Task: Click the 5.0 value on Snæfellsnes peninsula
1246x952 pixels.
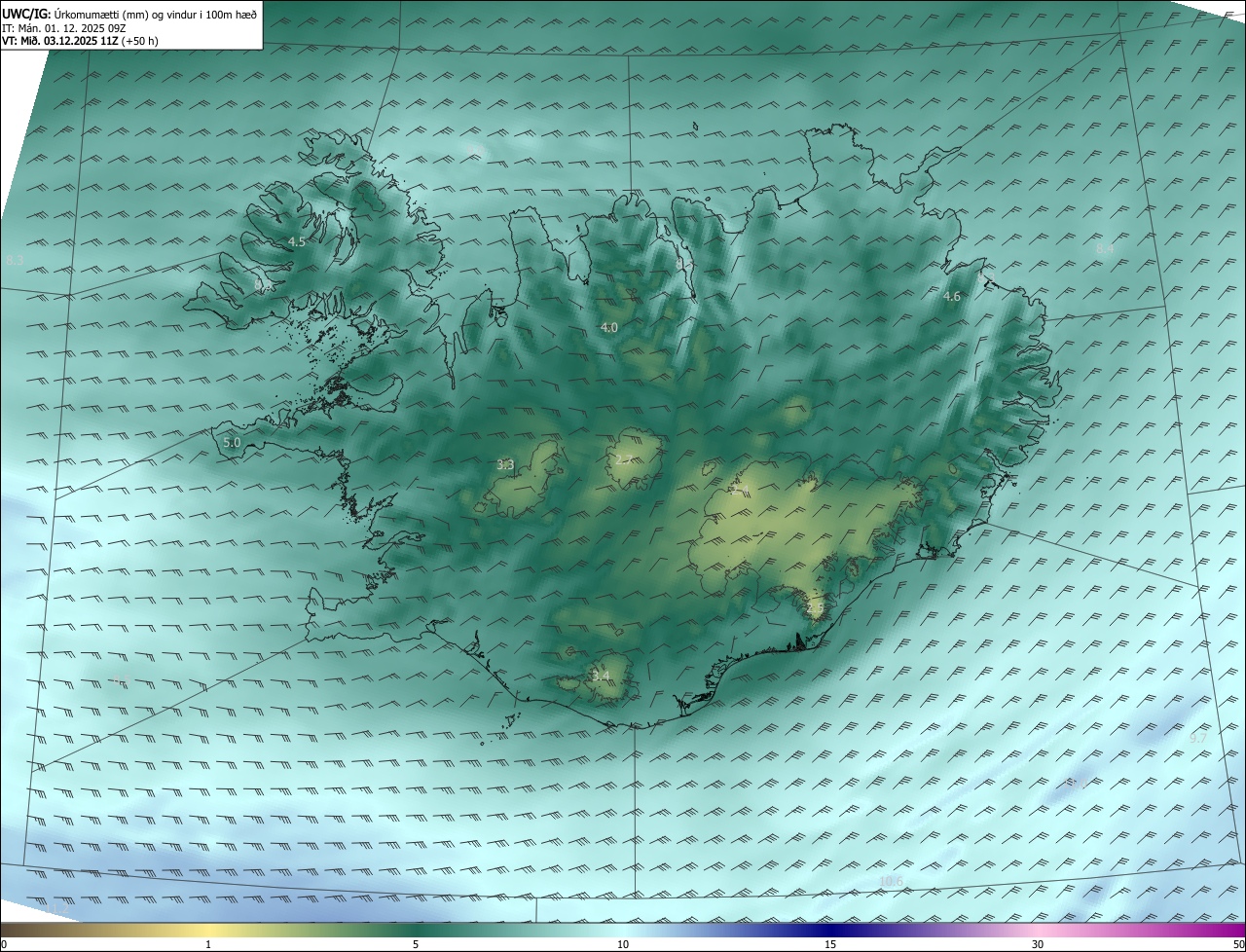Action: [232, 442]
